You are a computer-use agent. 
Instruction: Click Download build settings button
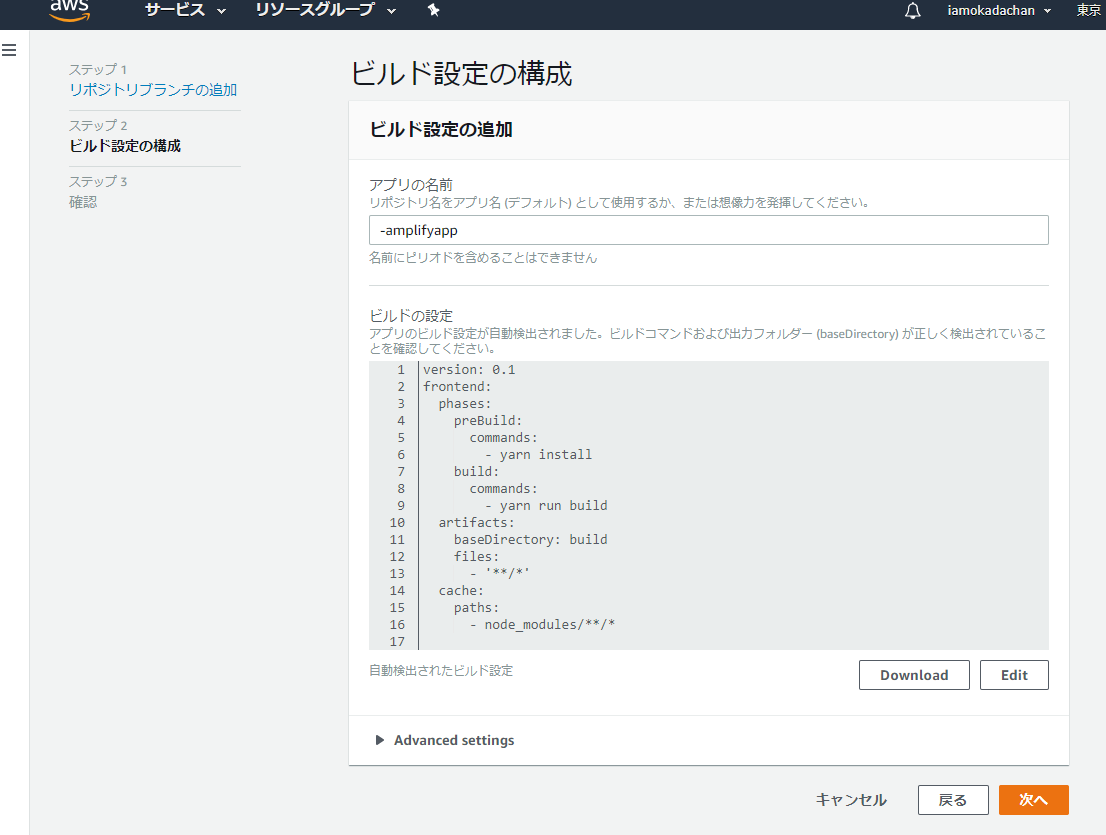click(914, 675)
